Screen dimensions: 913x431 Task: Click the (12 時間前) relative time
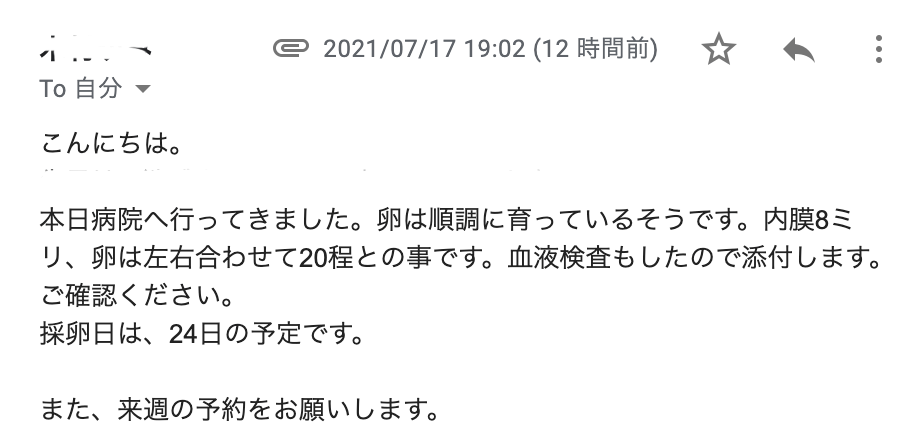[595, 49]
